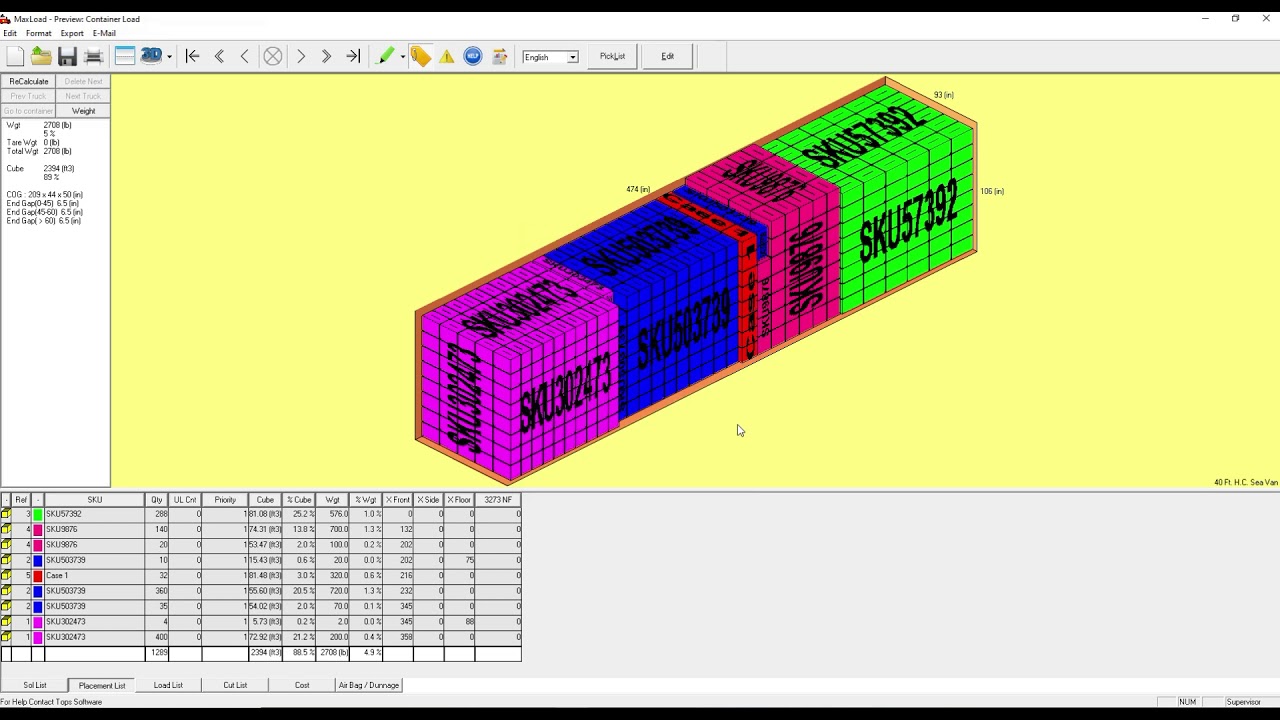
Task: Open the Air Bag / Dunnage tab
Action: (x=369, y=685)
